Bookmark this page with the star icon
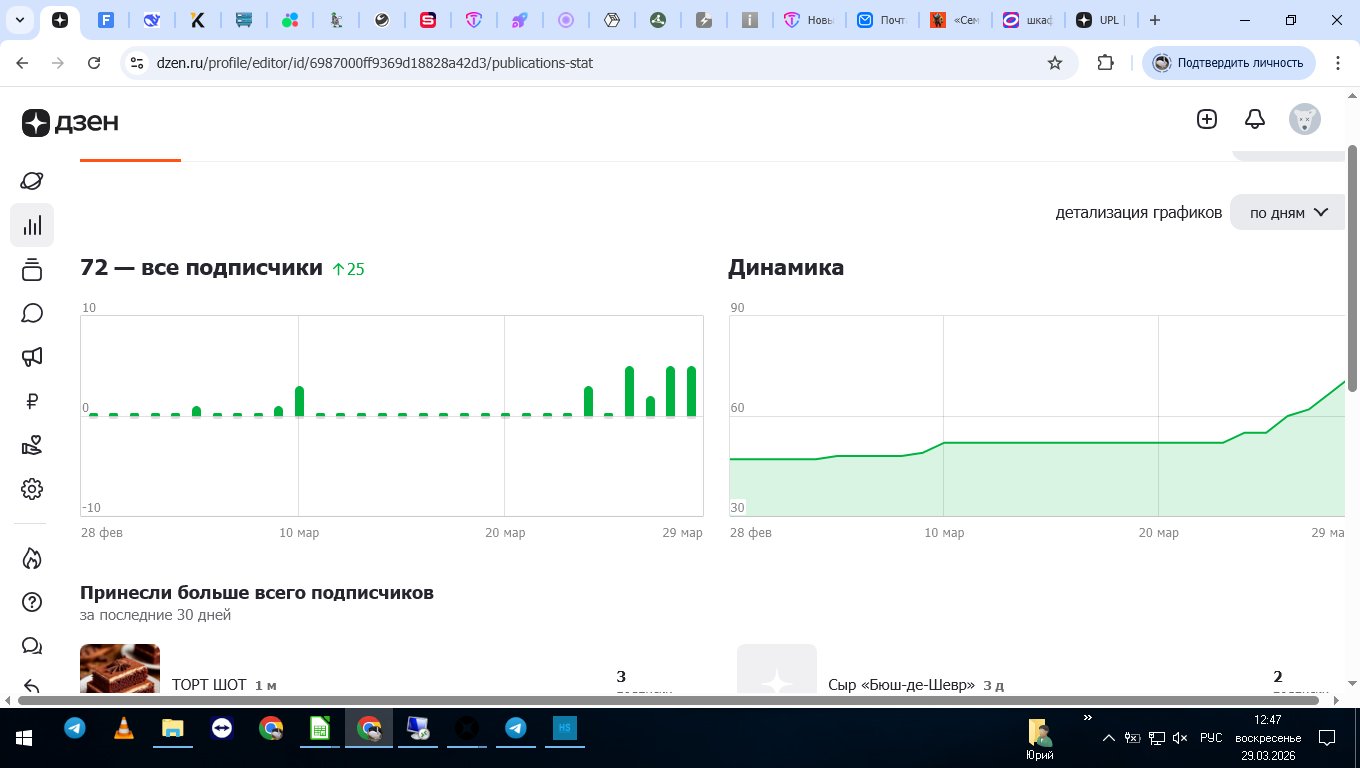The image size is (1360, 768). [1055, 63]
